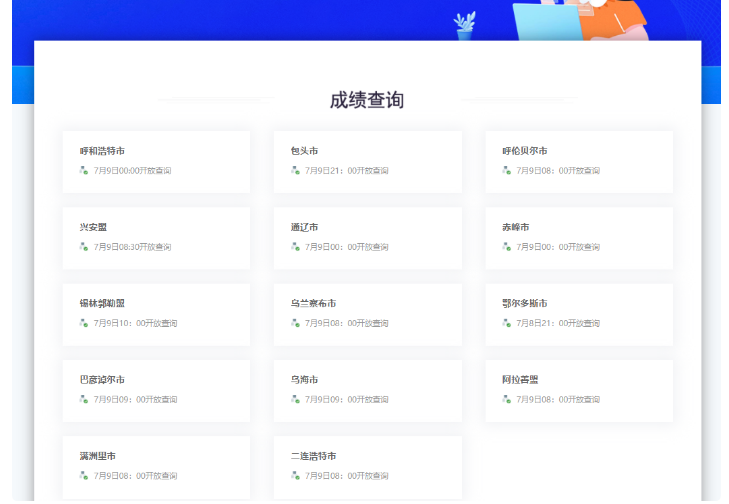Click the 成绩查询 page heading
729x504 pixels.
pyautogui.click(x=367, y=100)
